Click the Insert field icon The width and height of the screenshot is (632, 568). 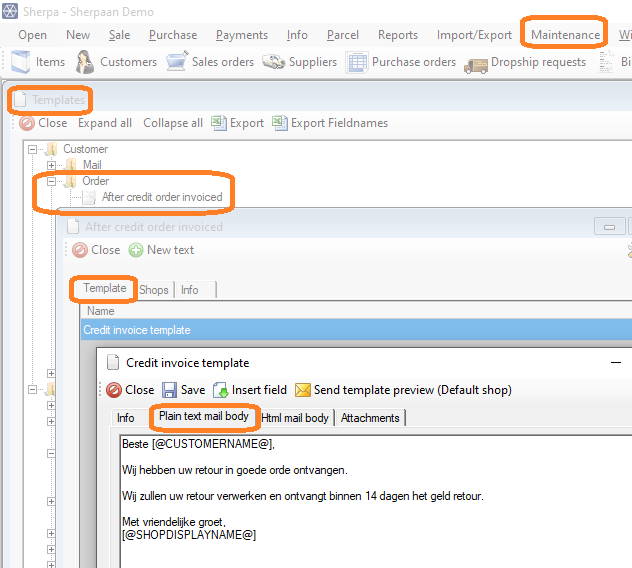(x=220, y=390)
